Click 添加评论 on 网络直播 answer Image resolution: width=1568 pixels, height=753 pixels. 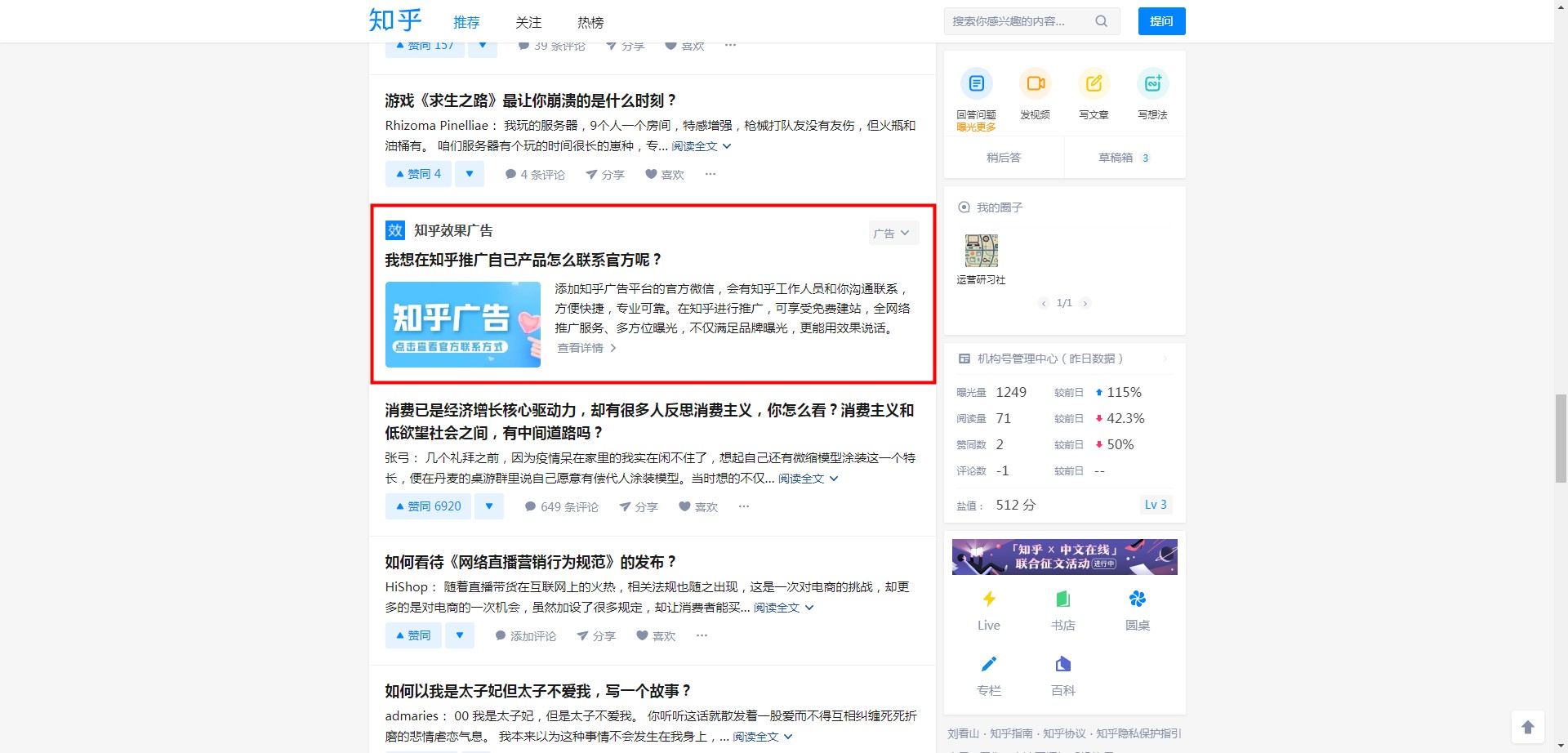point(525,636)
